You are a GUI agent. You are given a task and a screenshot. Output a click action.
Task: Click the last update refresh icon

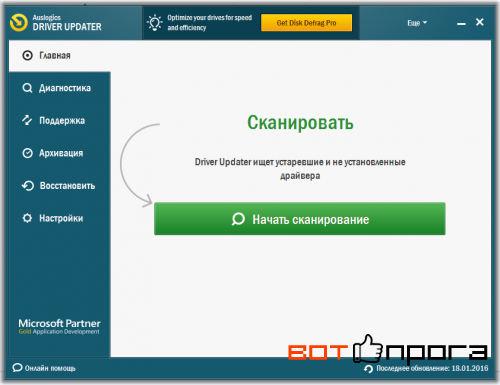369,369
